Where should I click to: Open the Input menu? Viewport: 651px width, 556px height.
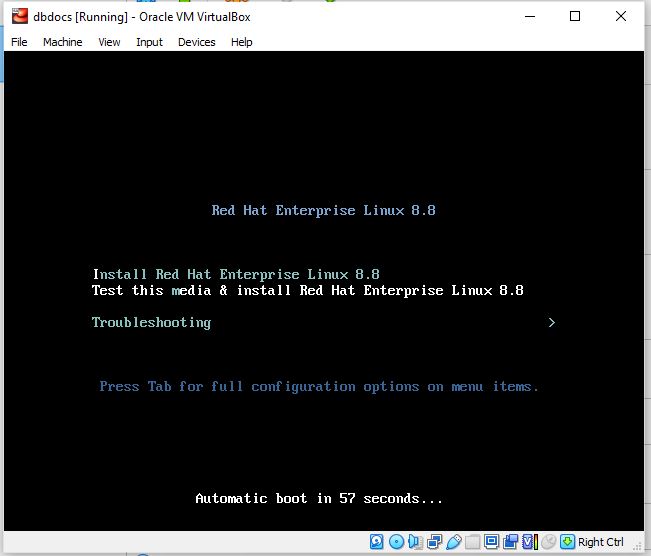coord(149,42)
